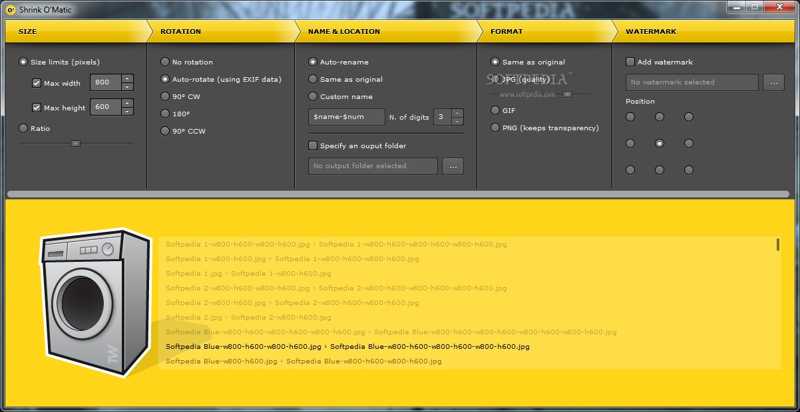Select the 180° rotation option
This screenshot has width=800, height=412.
(x=165, y=113)
